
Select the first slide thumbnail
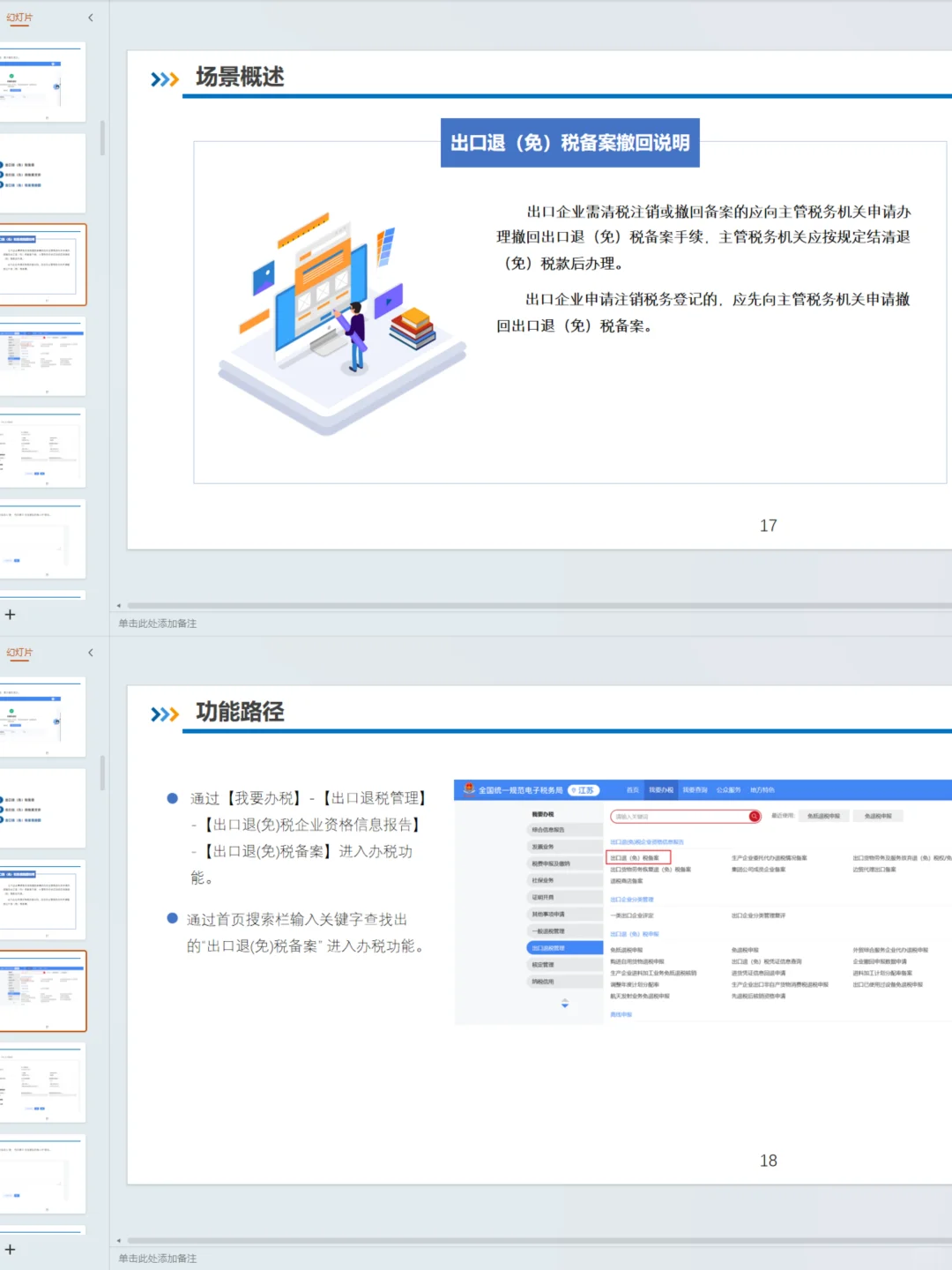tap(44, 82)
